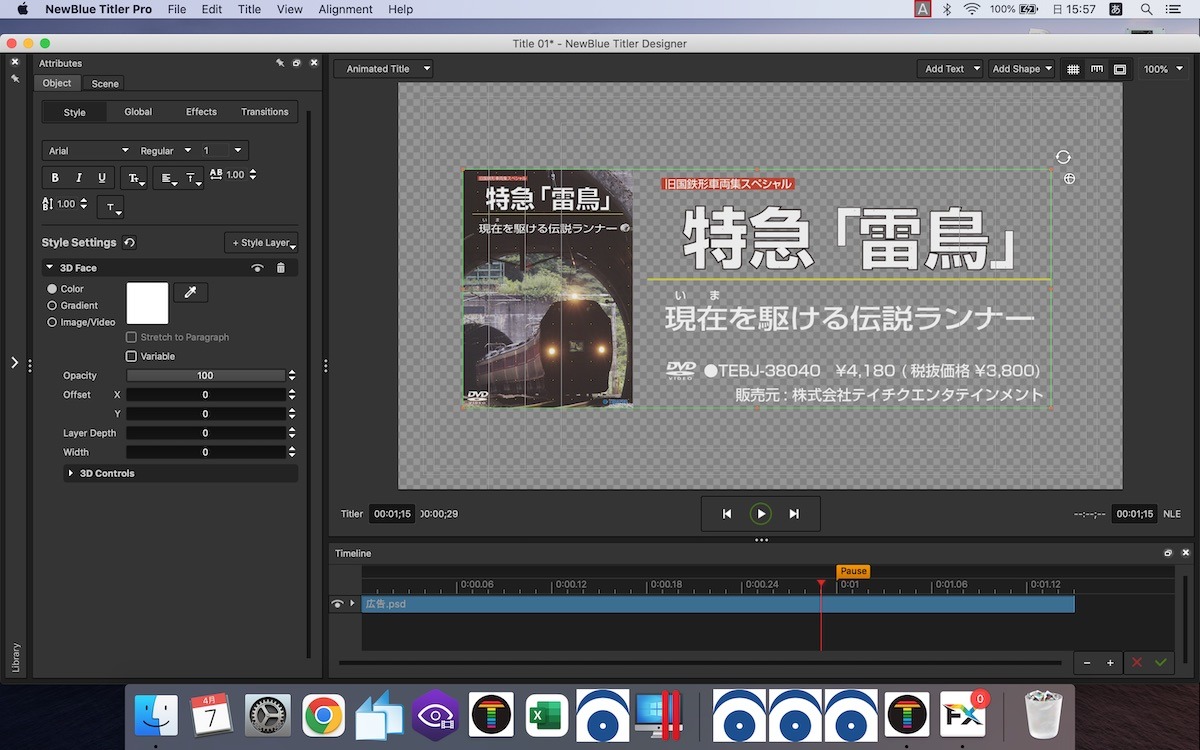Click the 3D orbit handle on canvas
This screenshot has width=1200, height=750.
coord(1069,179)
